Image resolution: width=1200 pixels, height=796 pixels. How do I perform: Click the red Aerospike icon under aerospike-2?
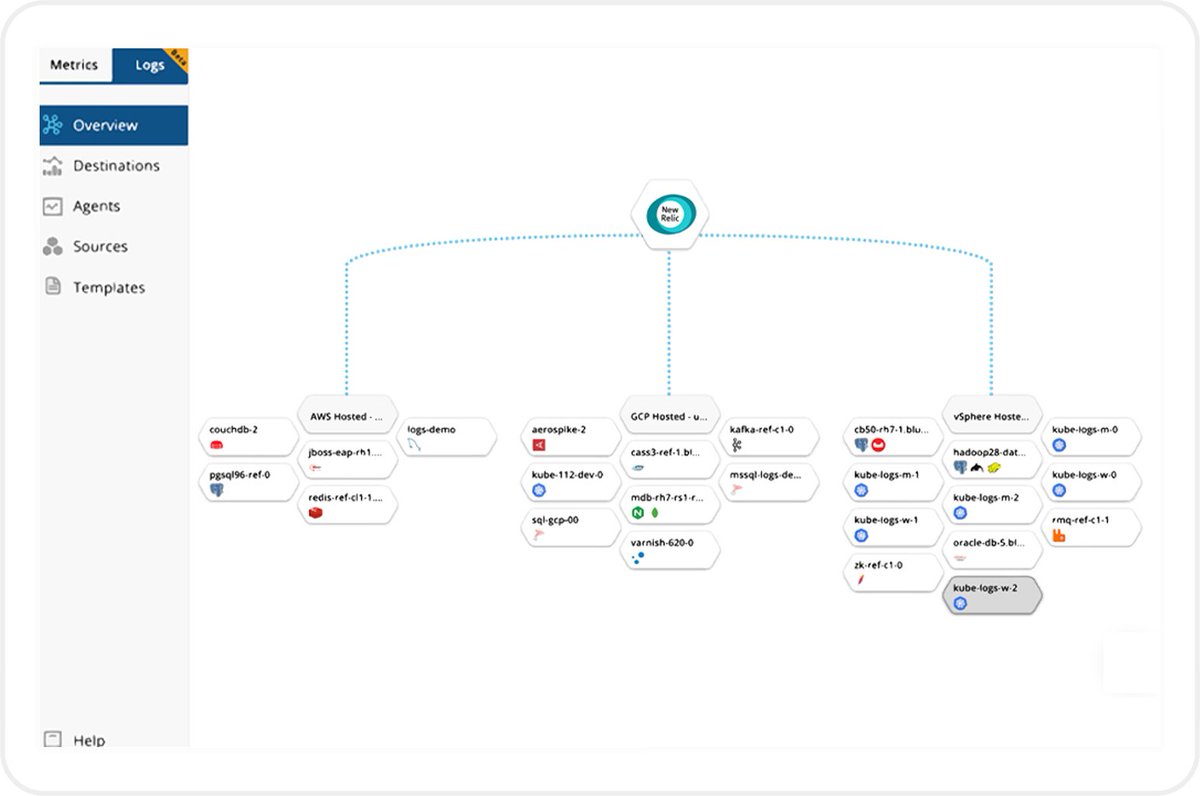click(538, 445)
